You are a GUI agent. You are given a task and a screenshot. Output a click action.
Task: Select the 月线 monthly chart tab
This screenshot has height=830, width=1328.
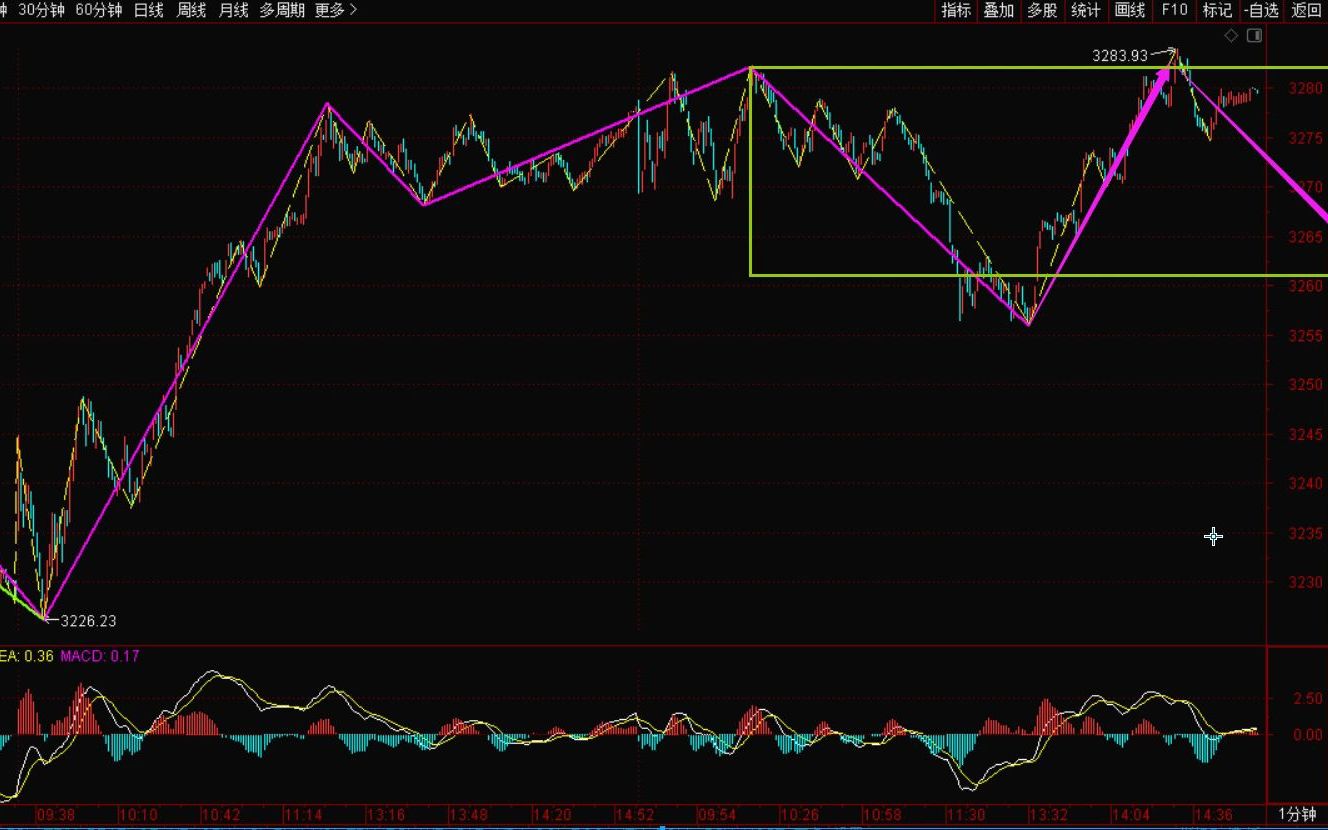tap(233, 10)
